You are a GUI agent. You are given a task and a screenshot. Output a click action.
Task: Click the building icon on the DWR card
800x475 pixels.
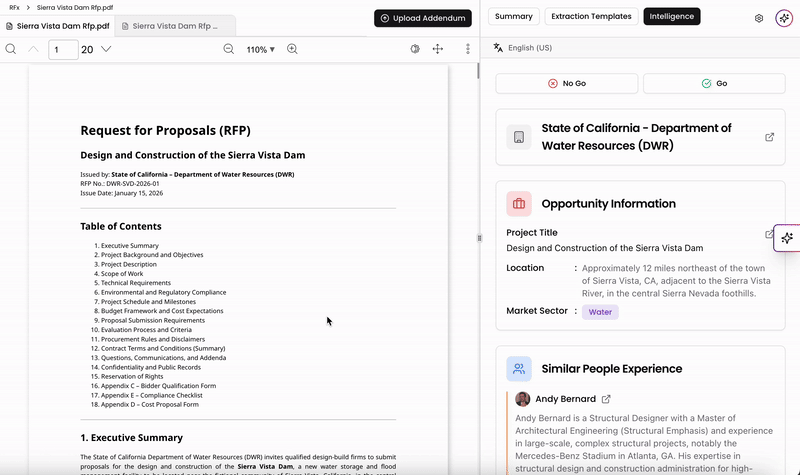point(519,137)
